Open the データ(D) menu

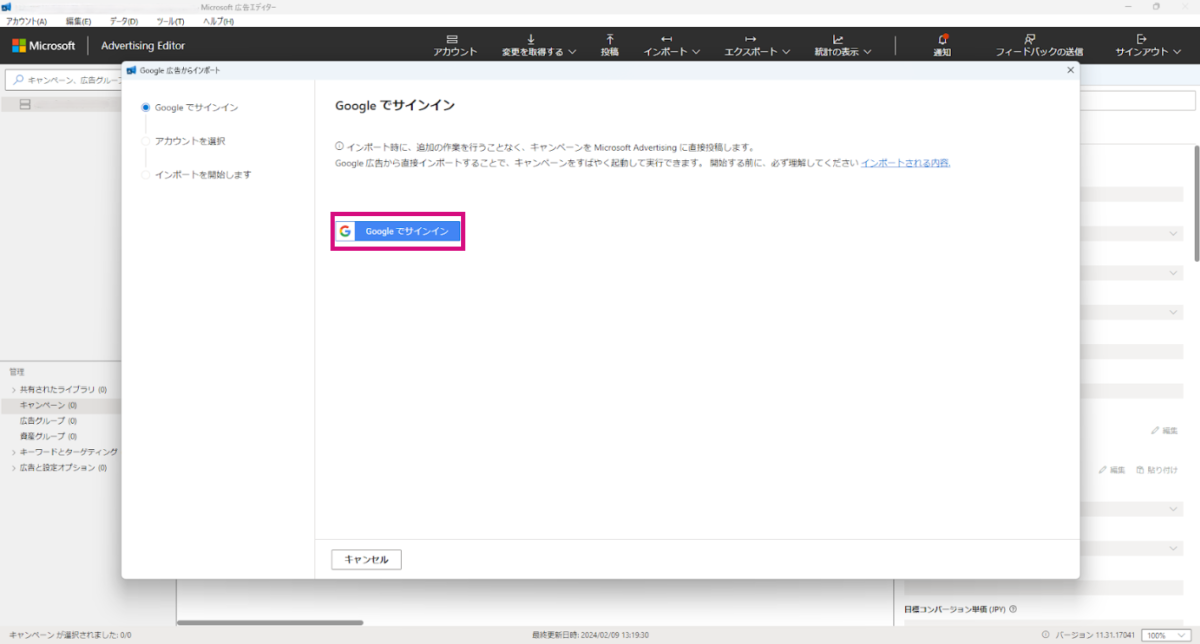point(124,21)
